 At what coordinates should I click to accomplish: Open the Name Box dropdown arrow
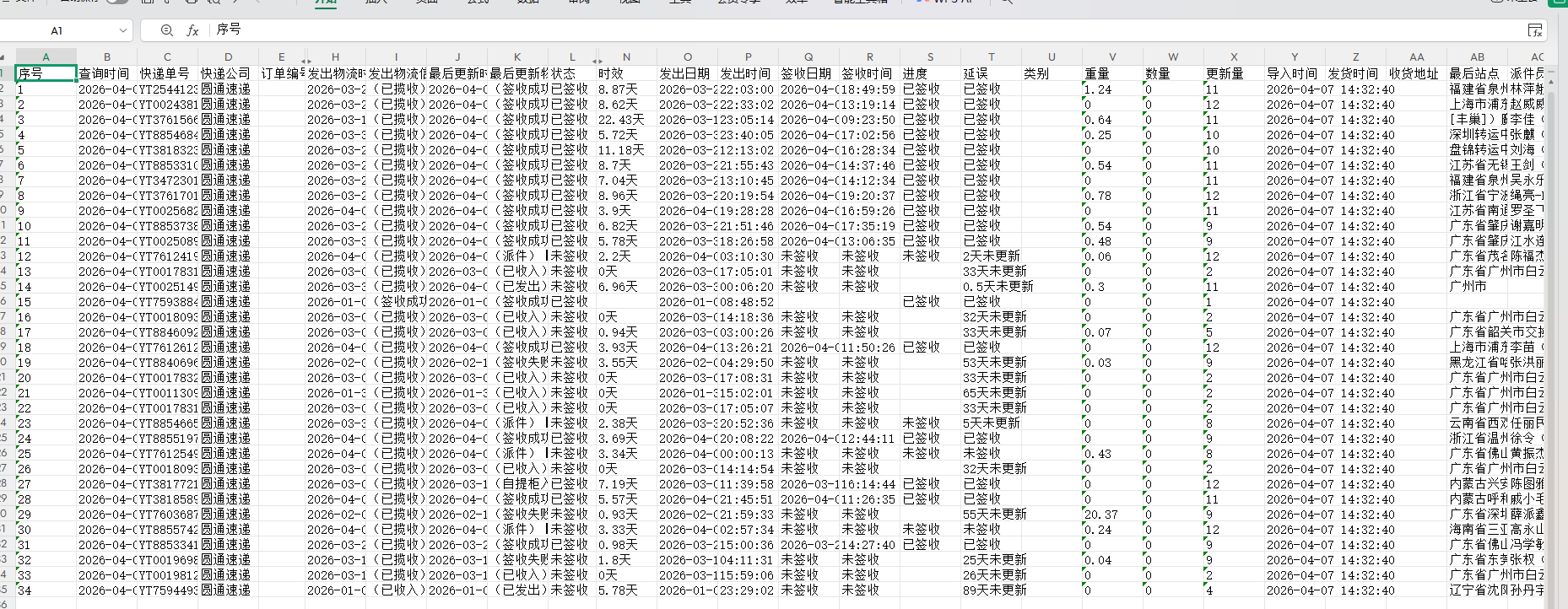[x=123, y=30]
